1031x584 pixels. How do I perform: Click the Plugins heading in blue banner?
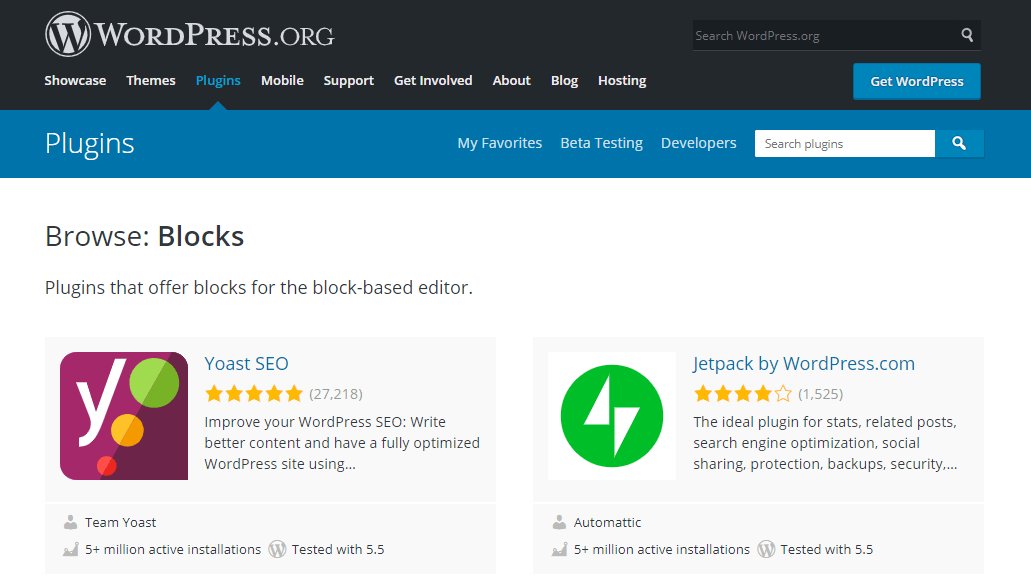click(x=89, y=144)
